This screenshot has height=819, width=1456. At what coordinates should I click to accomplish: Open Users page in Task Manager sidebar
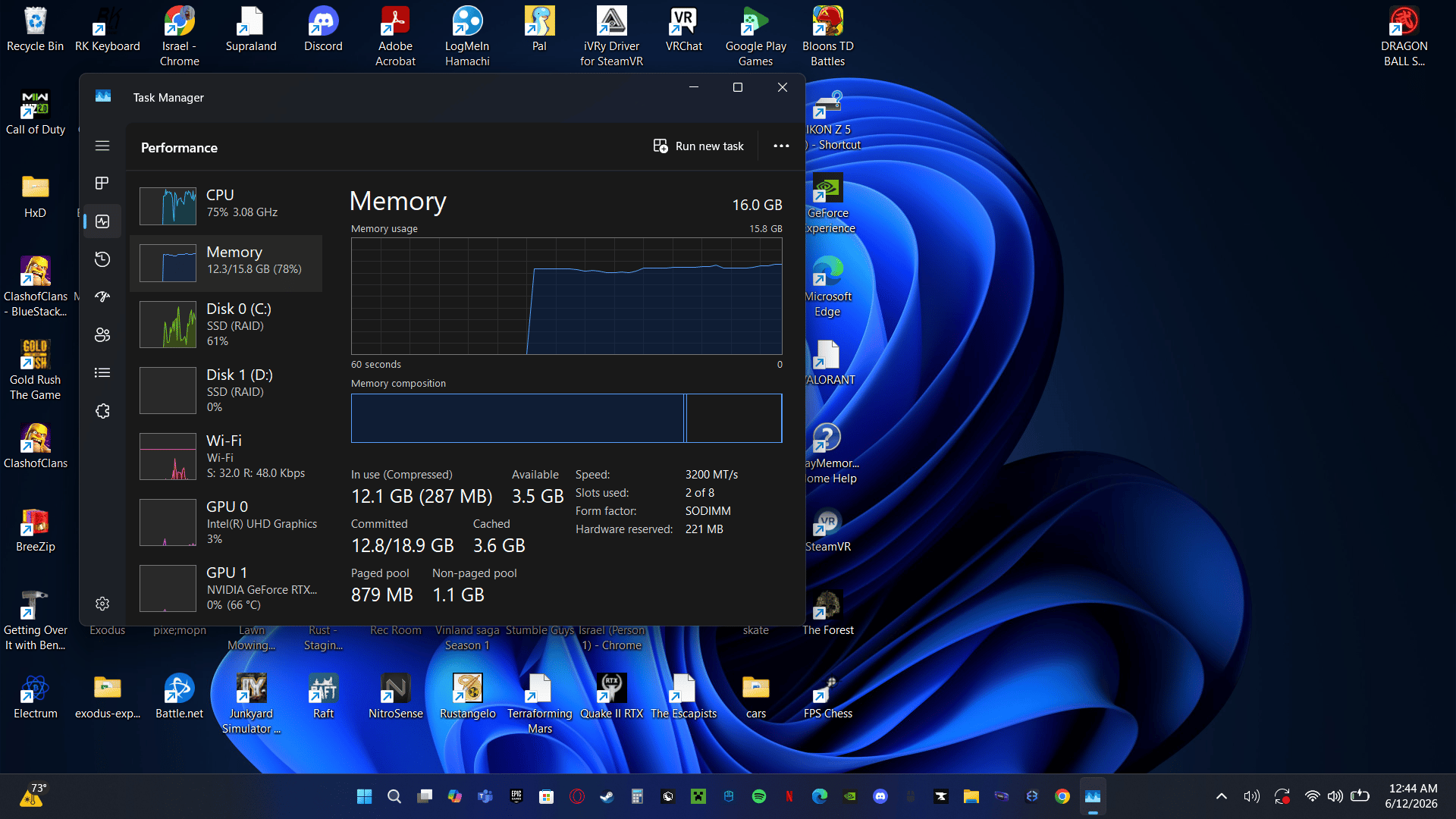coord(102,335)
